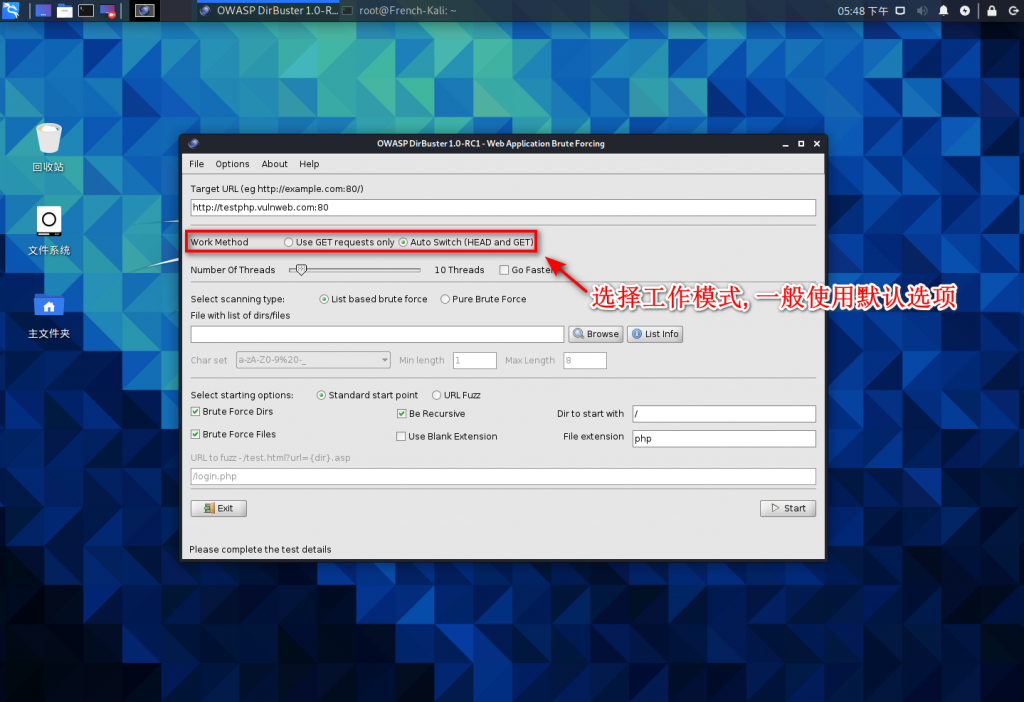
Task: Toggle the Brute Force Dirs checkbox
Action: (x=195, y=411)
